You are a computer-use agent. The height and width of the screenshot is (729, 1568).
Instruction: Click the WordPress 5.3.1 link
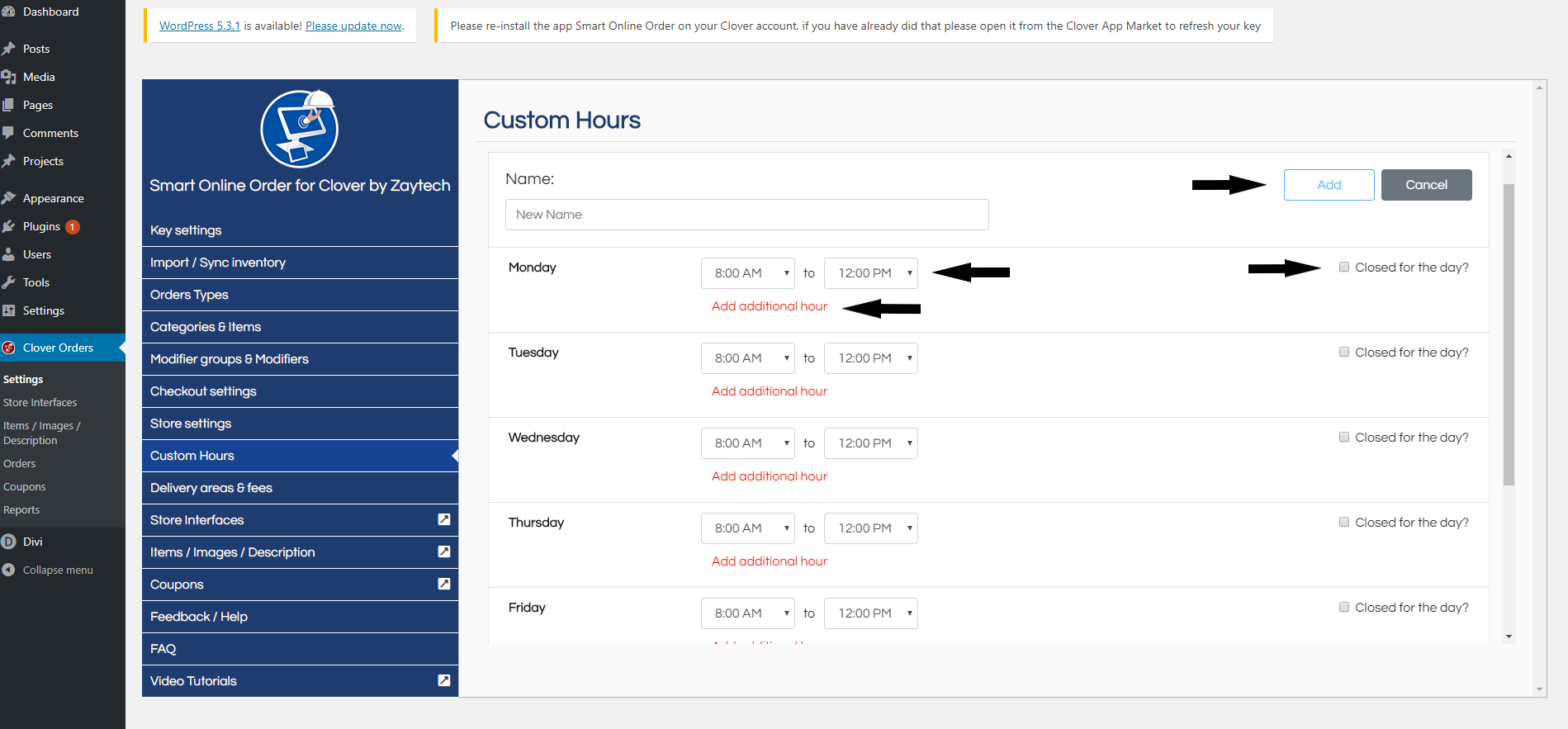(200, 26)
